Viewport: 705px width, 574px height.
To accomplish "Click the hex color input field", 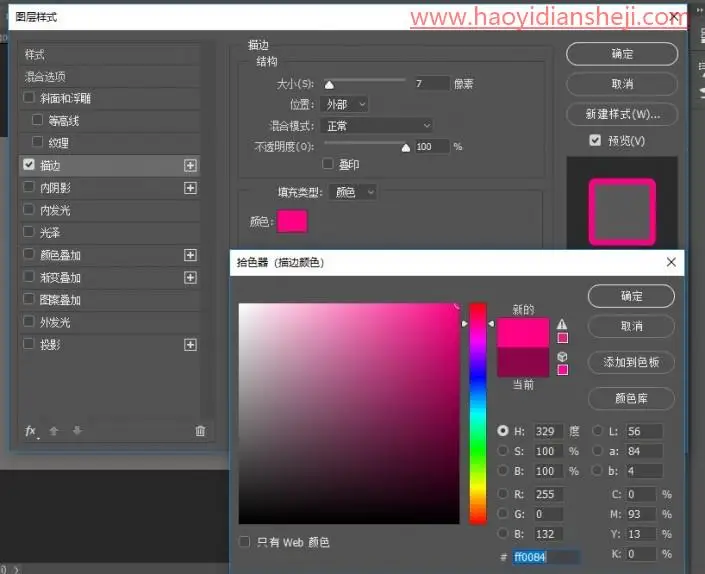I will [545, 557].
